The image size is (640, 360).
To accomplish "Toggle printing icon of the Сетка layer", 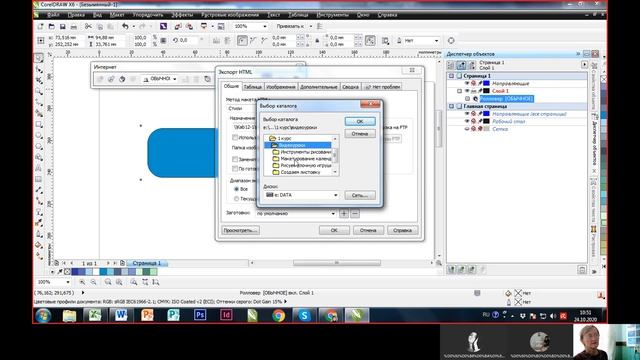I will click(474, 129).
